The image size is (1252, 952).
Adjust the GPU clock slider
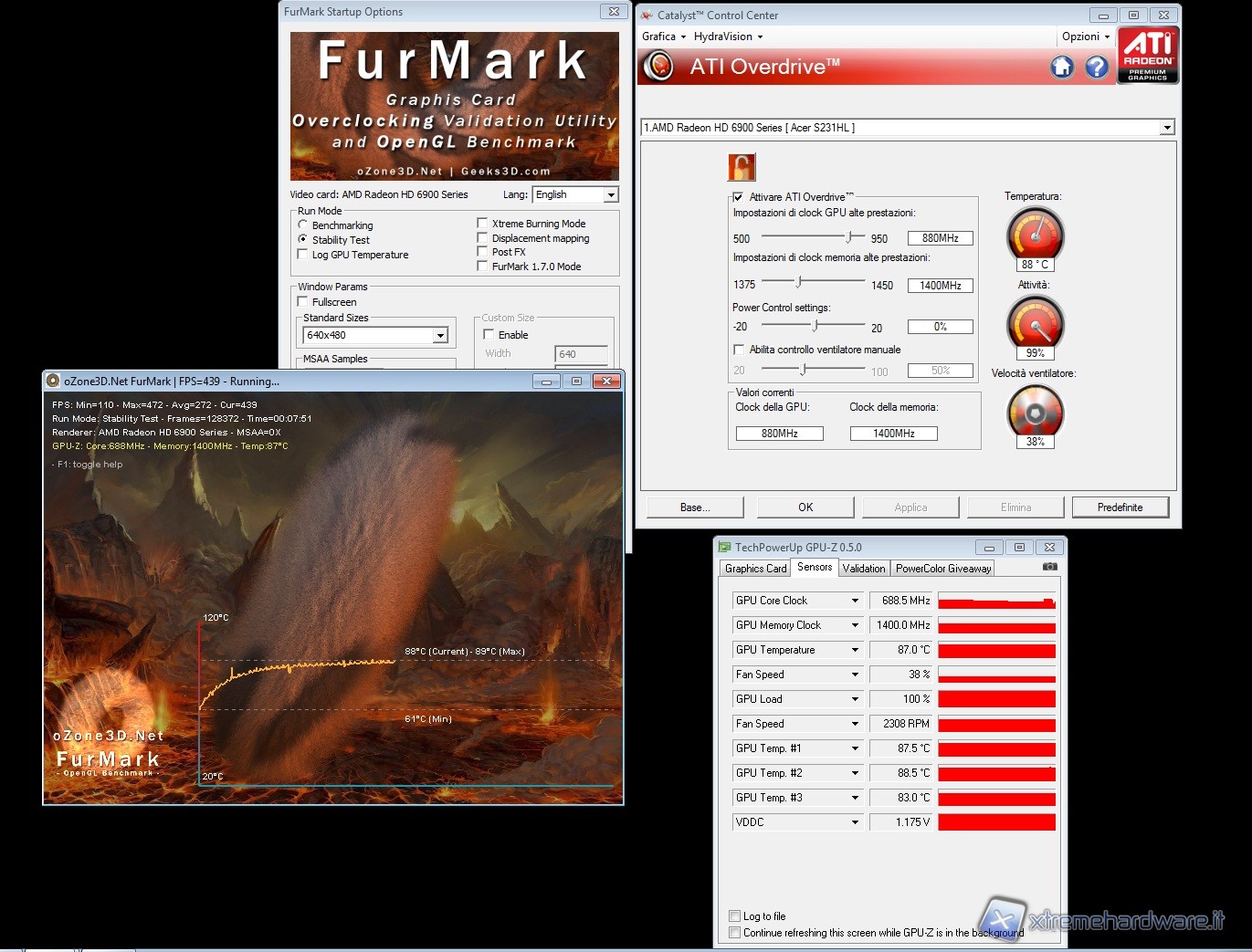click(x=850, y=237)
